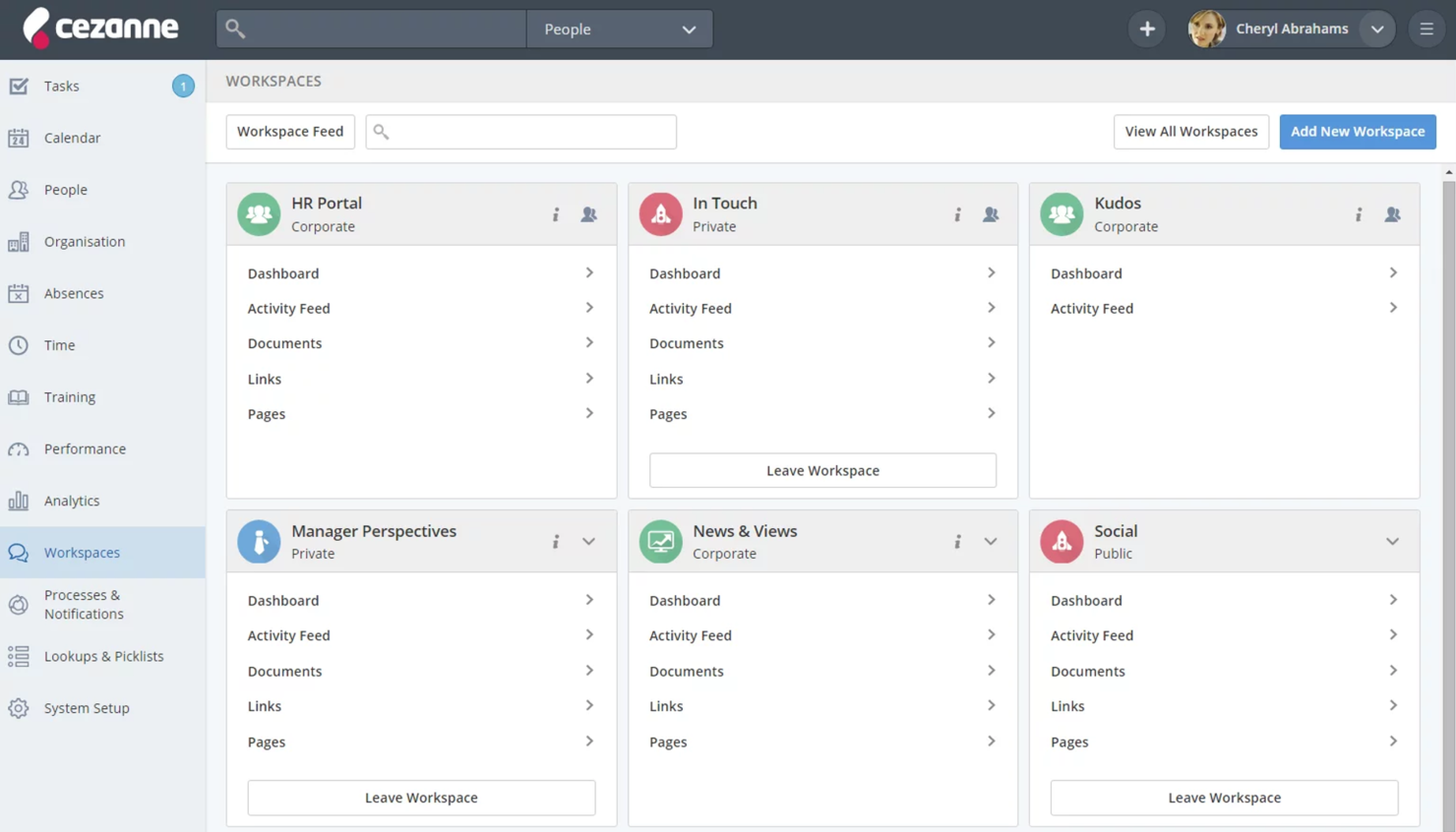Image resolution: width=1456 pixels, height=832 pixels.
Task: Click the Cezanne logo
Action: pyautogui.click(x=101, y=29)
